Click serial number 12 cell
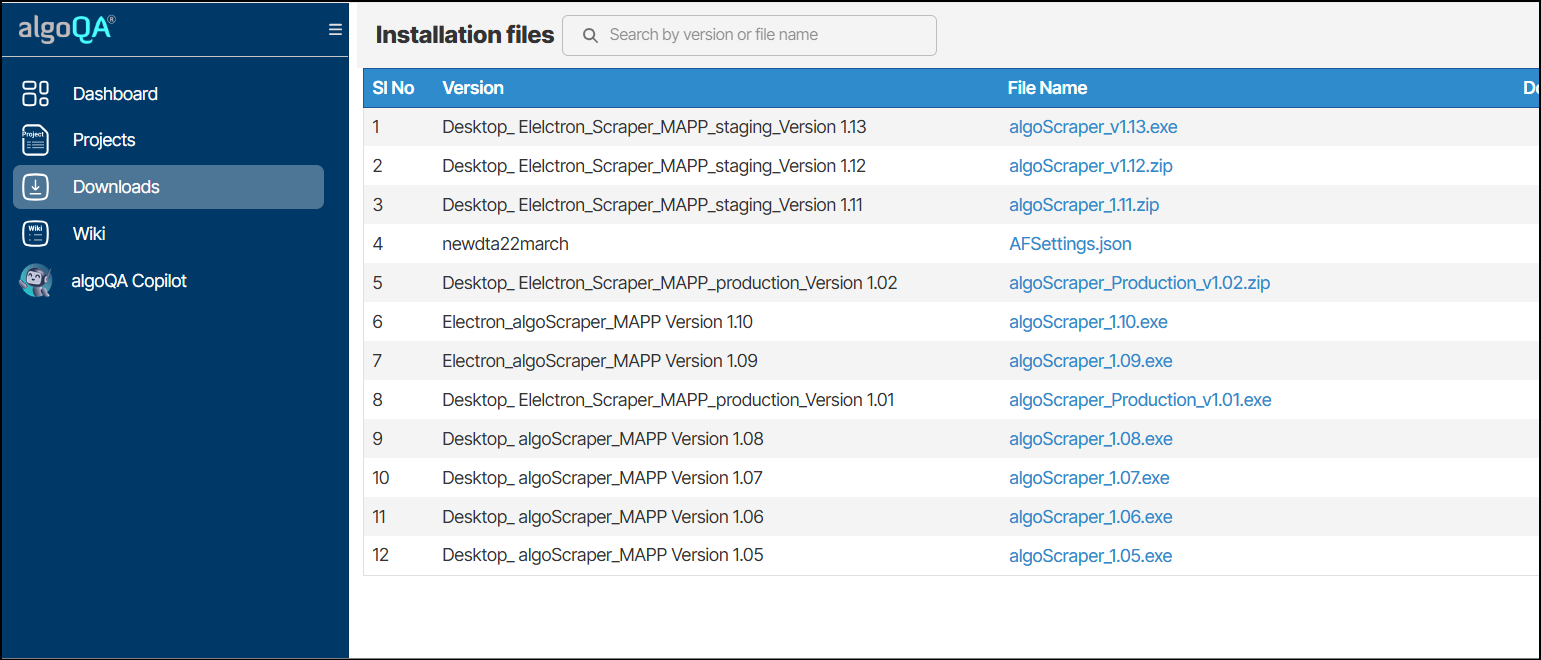1541x660 pixels. pos(380,556)
